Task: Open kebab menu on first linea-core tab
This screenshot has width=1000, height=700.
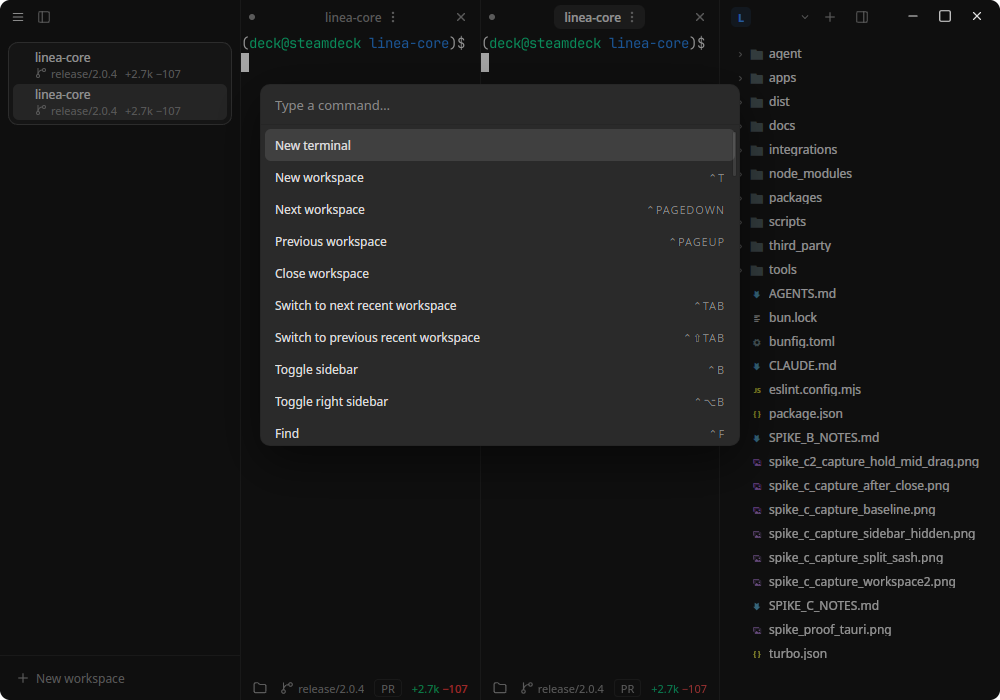Action: pos(393,17)
